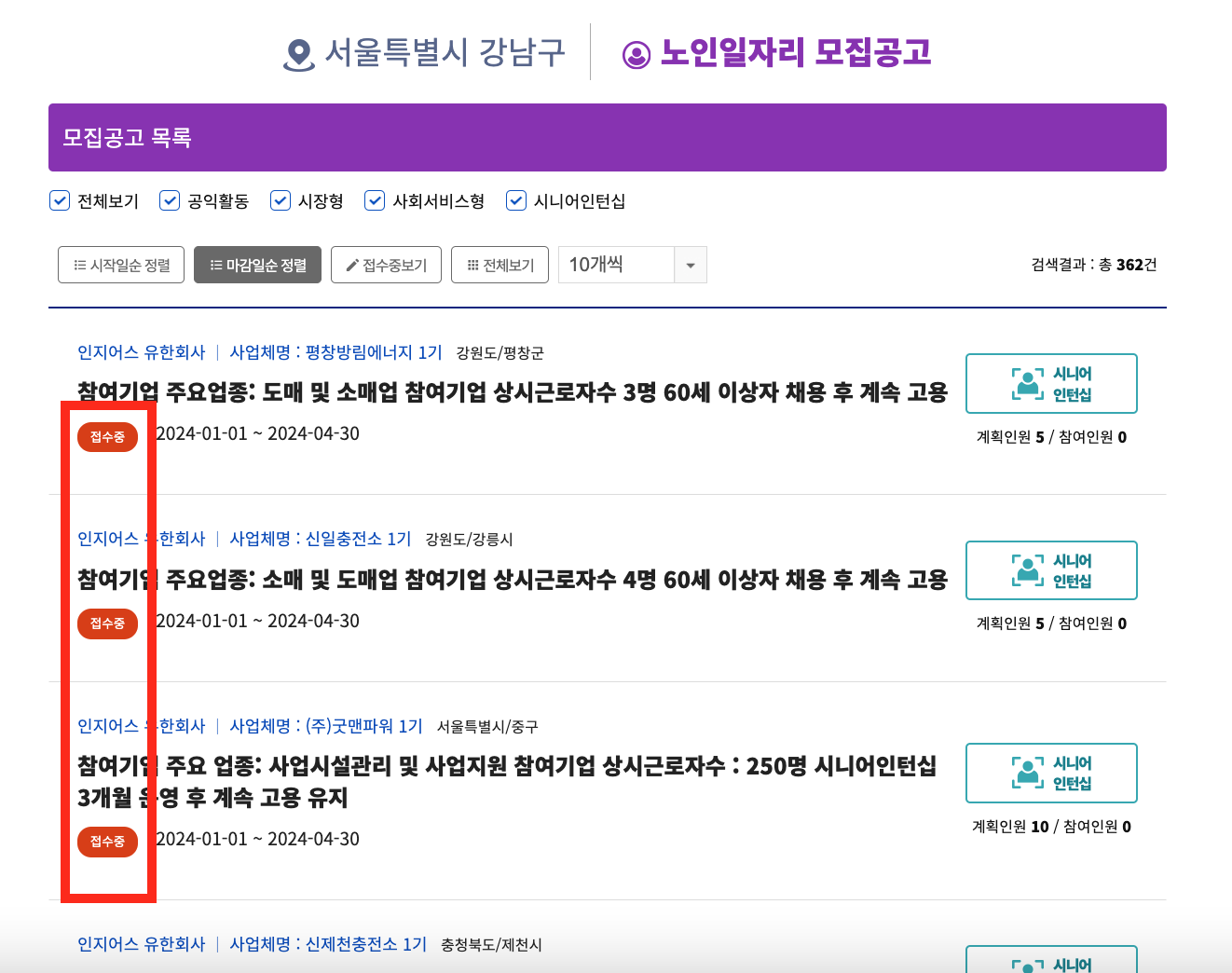Show only 접수중보기 postings
Image resolution: width=1232 pixels, height=973 pixels.
[386, 265]
